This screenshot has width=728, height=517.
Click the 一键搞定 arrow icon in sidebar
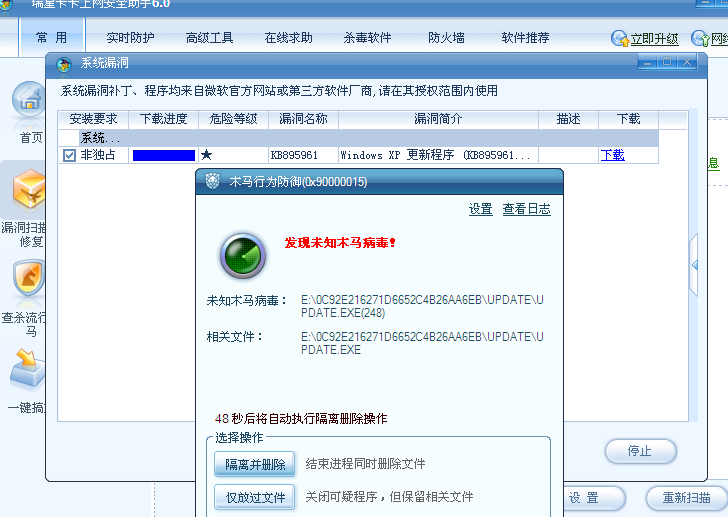[x=28, y=368]
